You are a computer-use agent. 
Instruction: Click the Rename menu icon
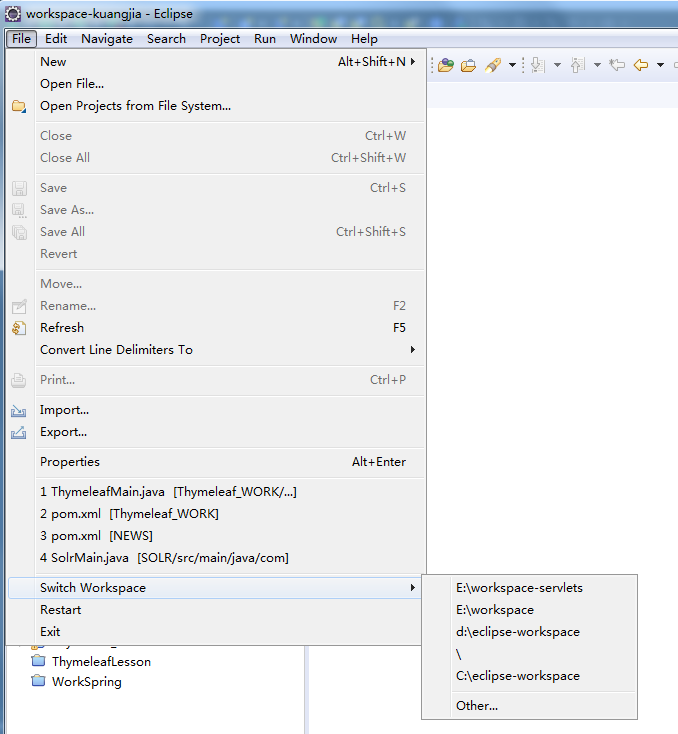(x=19, y=306)
